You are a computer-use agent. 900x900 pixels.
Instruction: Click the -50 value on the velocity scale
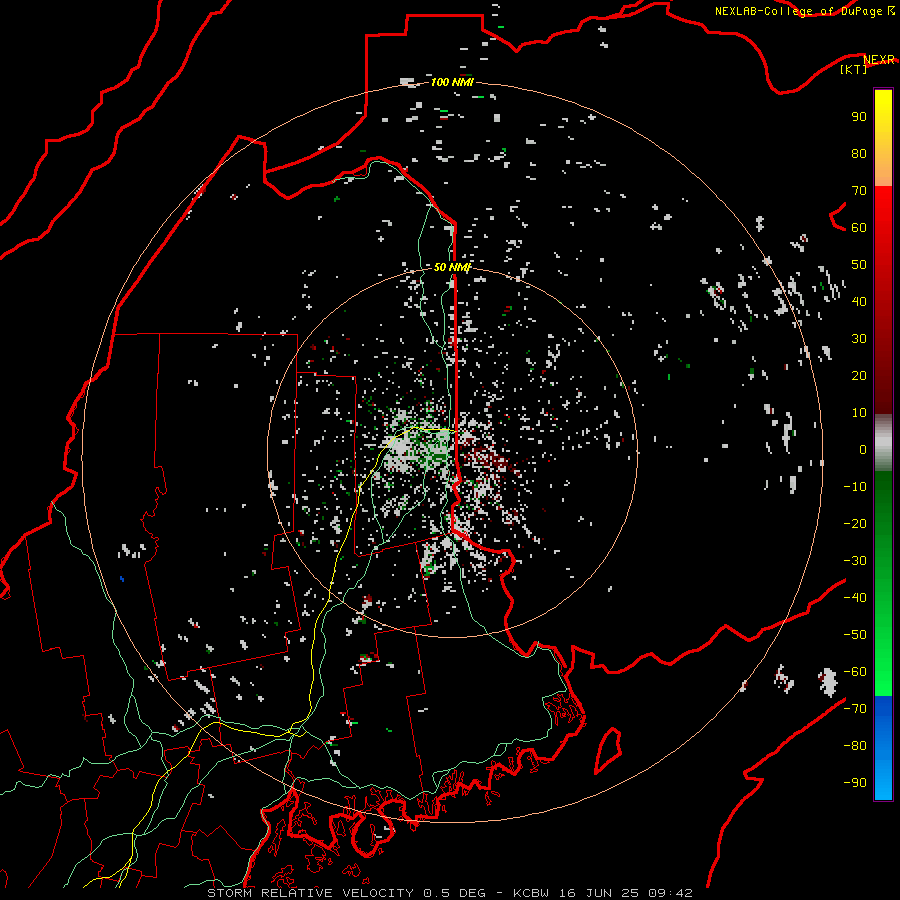click(855, 635)
